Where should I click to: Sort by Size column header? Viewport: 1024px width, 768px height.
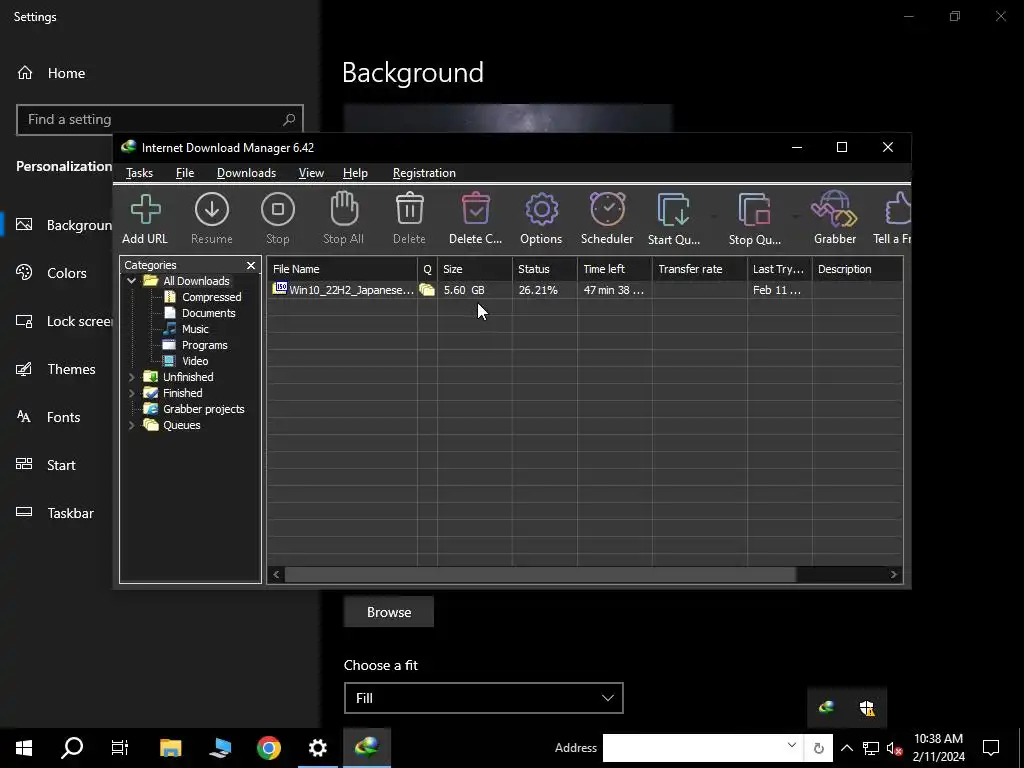click(475, 269)
